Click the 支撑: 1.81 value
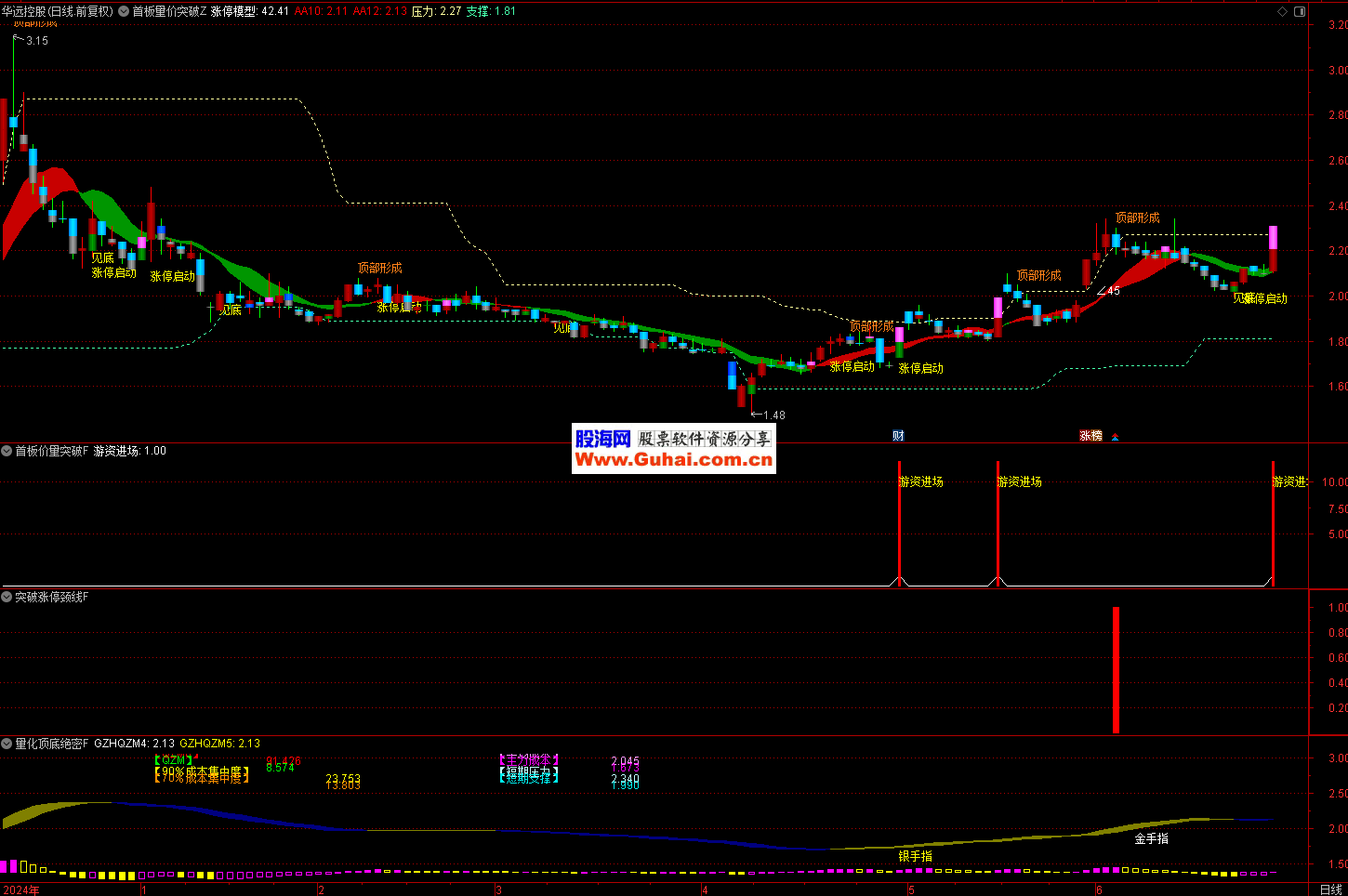Image resolution: width=1348 pixels, height=896 pixels. [492, 11]
